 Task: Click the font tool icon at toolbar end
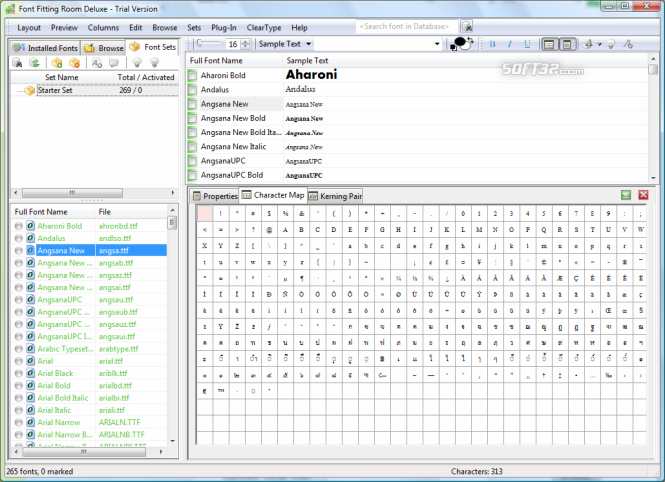click(628, 44)
